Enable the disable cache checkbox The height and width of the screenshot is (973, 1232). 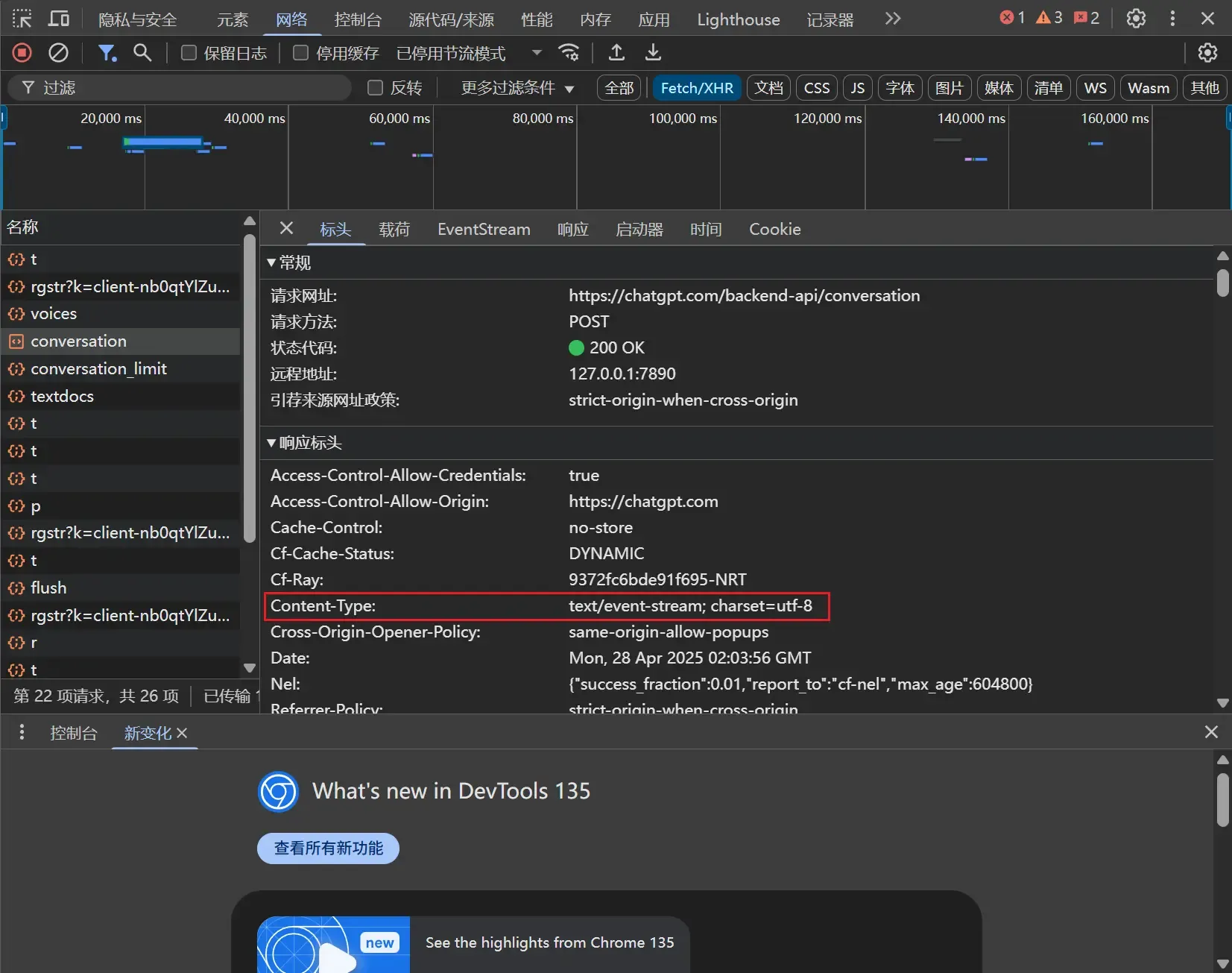coord(300,53)
